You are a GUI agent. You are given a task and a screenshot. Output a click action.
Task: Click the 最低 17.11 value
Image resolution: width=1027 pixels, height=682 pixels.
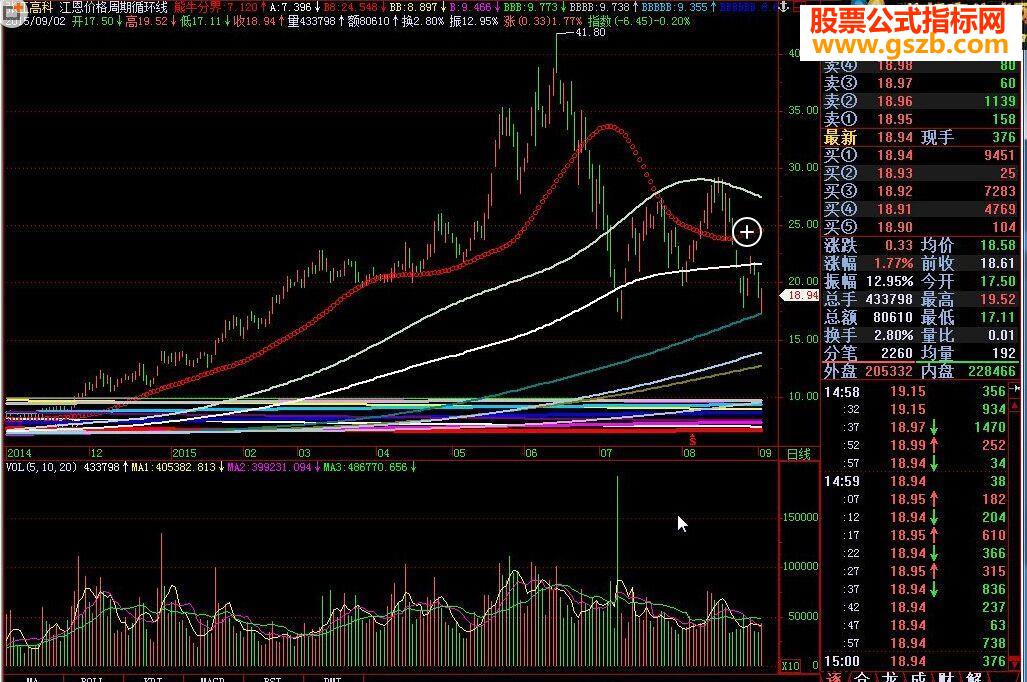(998, 317)
